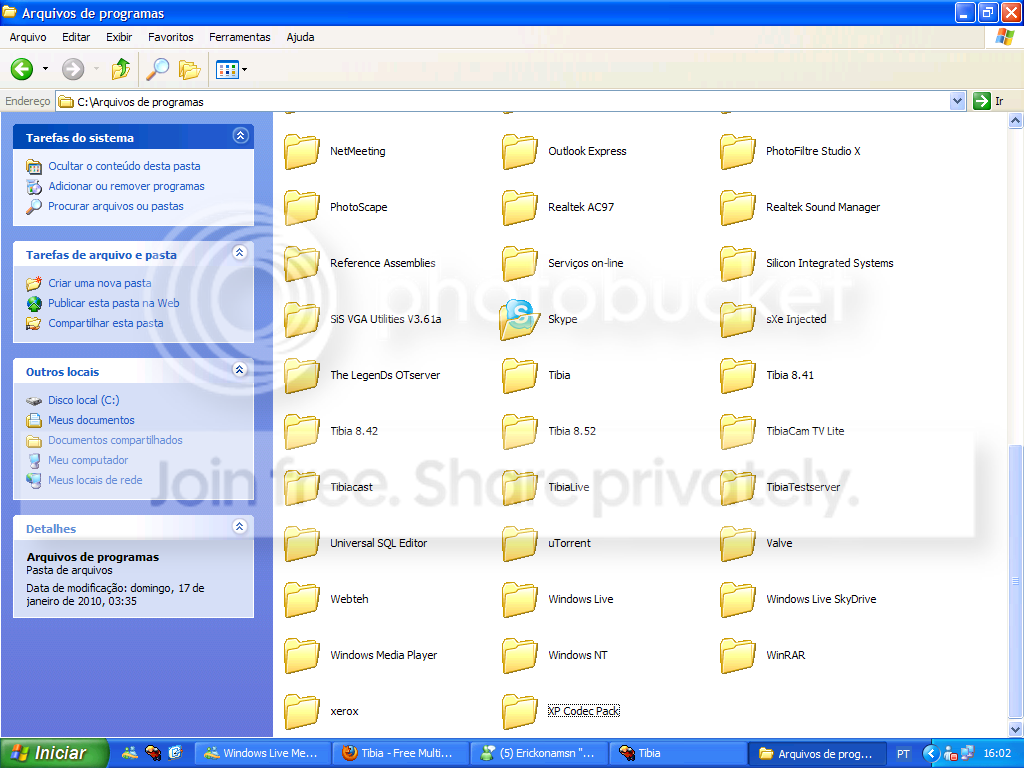The width and height of the screenshot is (1024, 768).
Task: Click the vertical scrollbar down arrow
Action: click(1015, 730)
